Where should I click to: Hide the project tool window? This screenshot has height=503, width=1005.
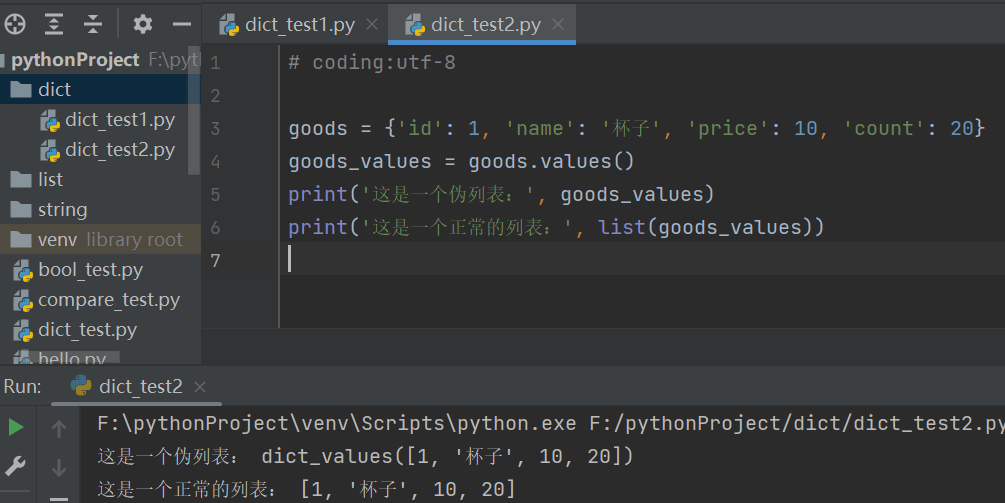[x=181, y=24]
